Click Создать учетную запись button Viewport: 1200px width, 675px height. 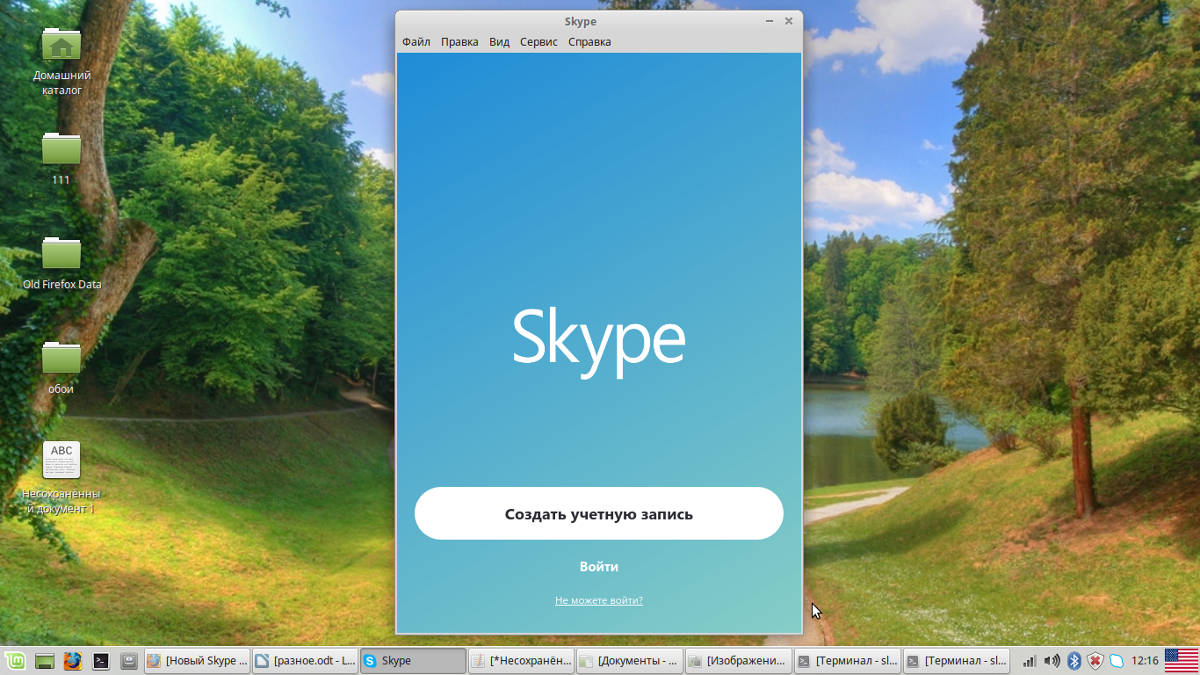point(599,514)
